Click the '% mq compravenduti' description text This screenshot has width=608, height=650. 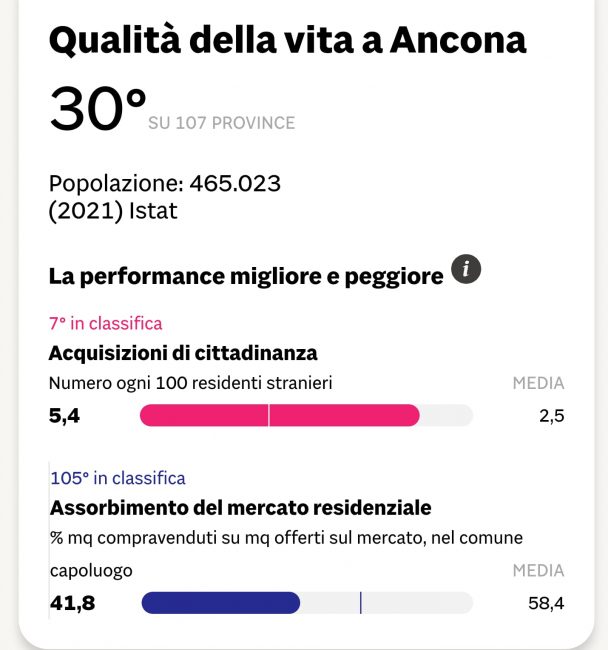[x=286, y=538]
